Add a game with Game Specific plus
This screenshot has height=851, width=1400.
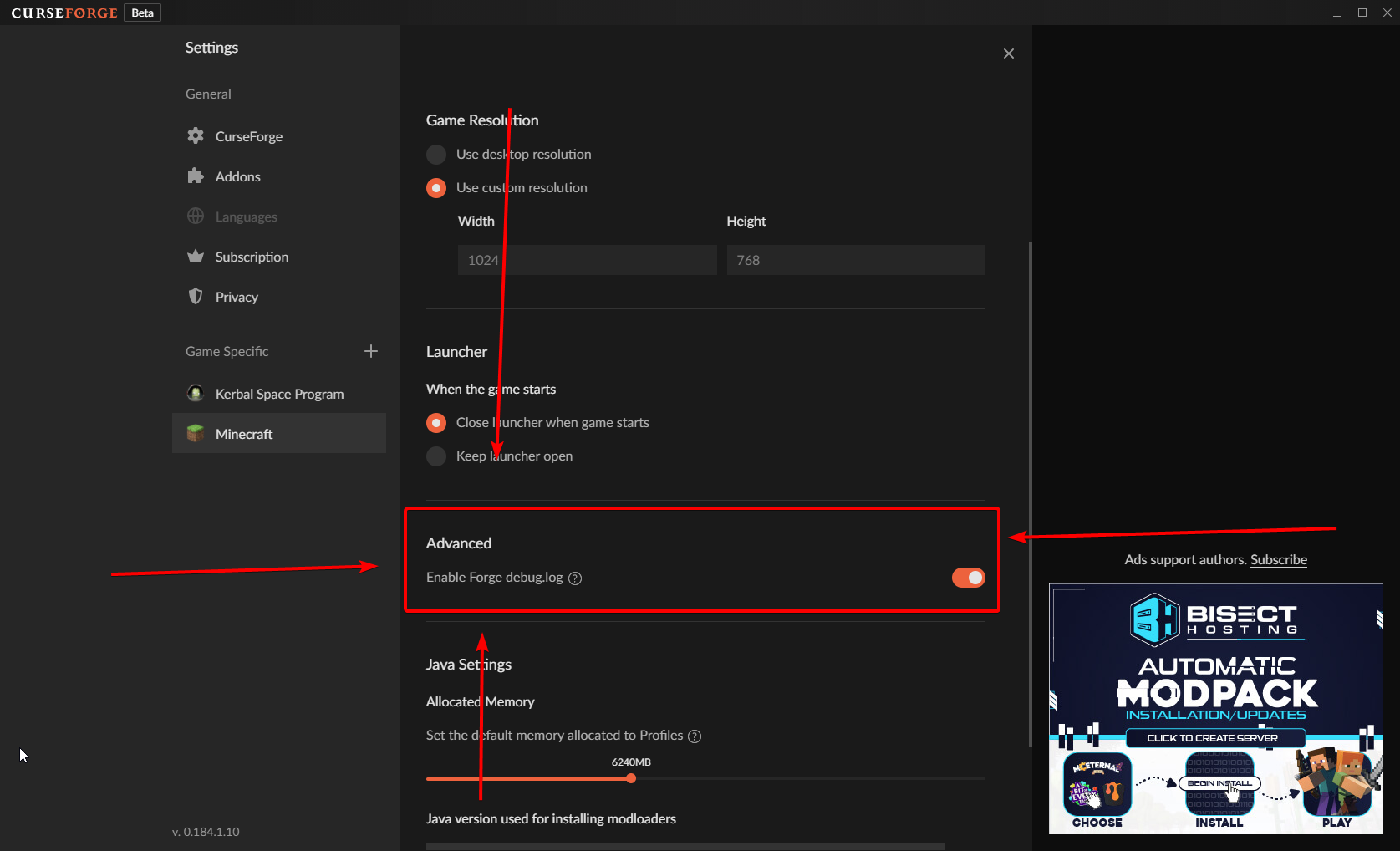click(371, 351)
